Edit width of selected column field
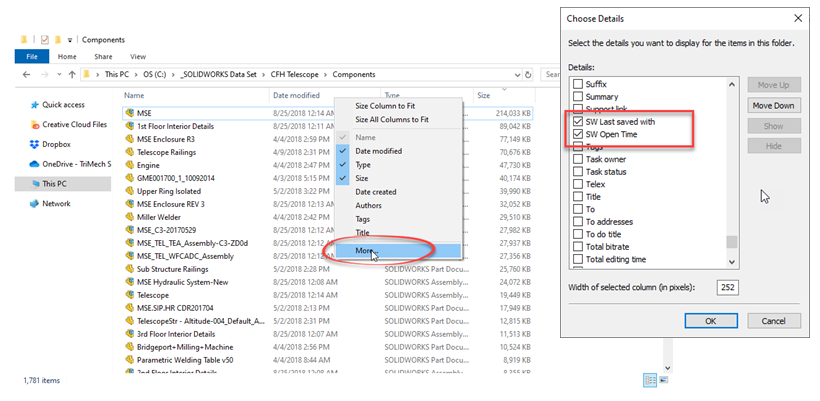 coord(727,287)
